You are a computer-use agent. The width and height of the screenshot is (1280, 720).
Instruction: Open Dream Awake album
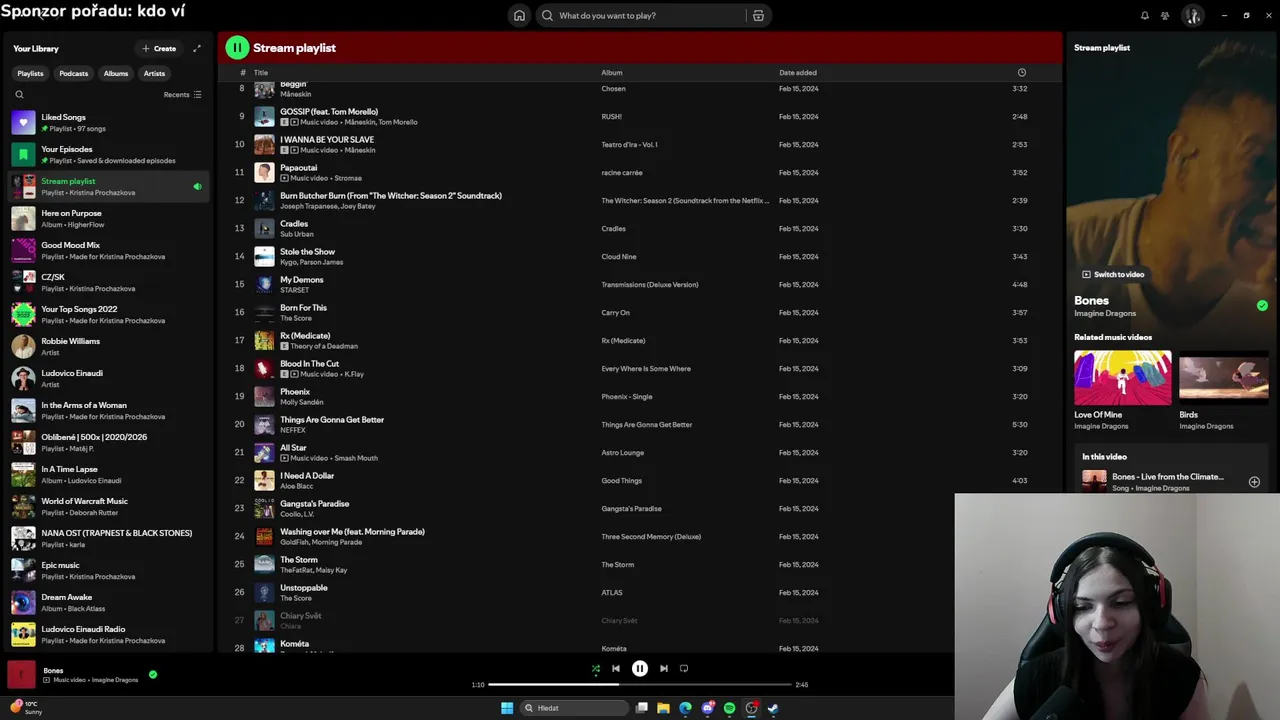pyautogui.click(x=108, y=602)
